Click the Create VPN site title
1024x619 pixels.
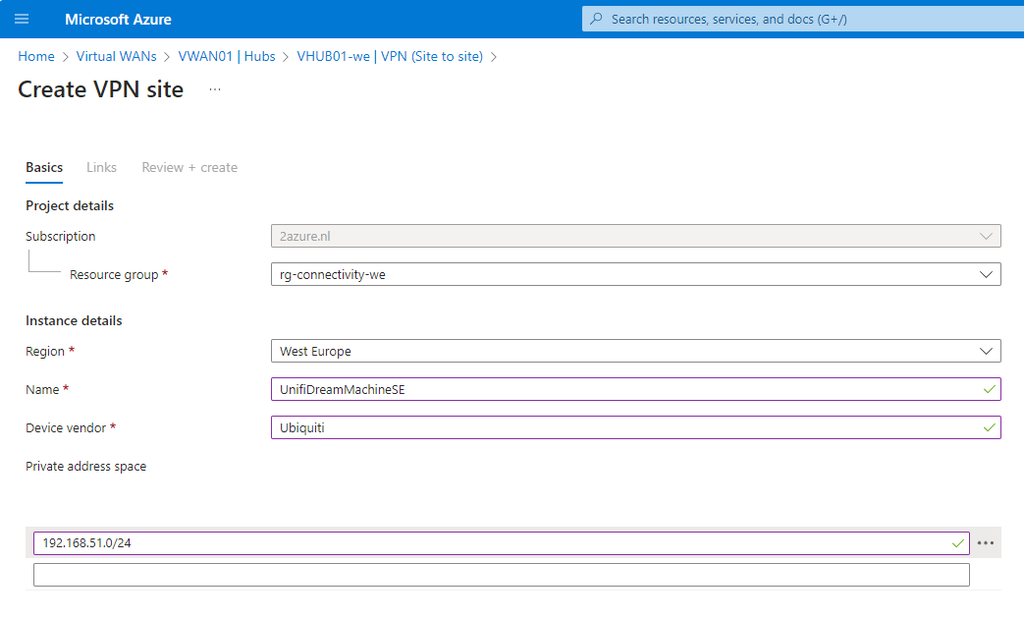(101, 89)
